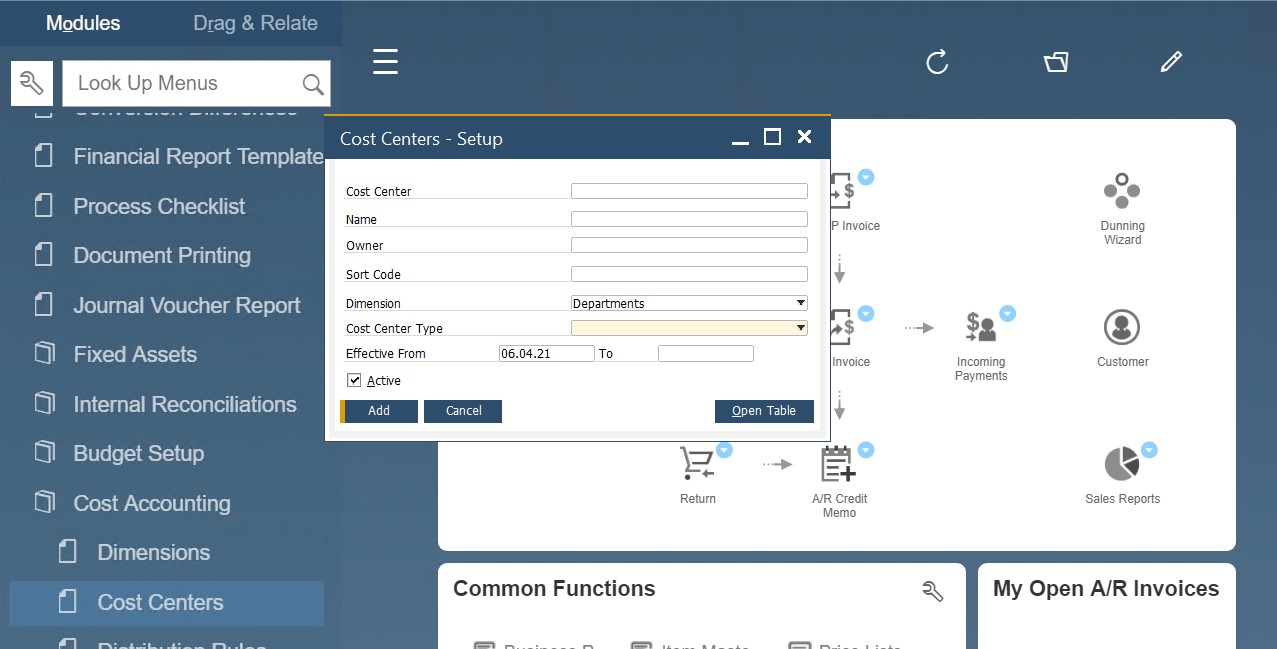
Task: Open the Incoming Payments icon
Action: coord(980,327)
